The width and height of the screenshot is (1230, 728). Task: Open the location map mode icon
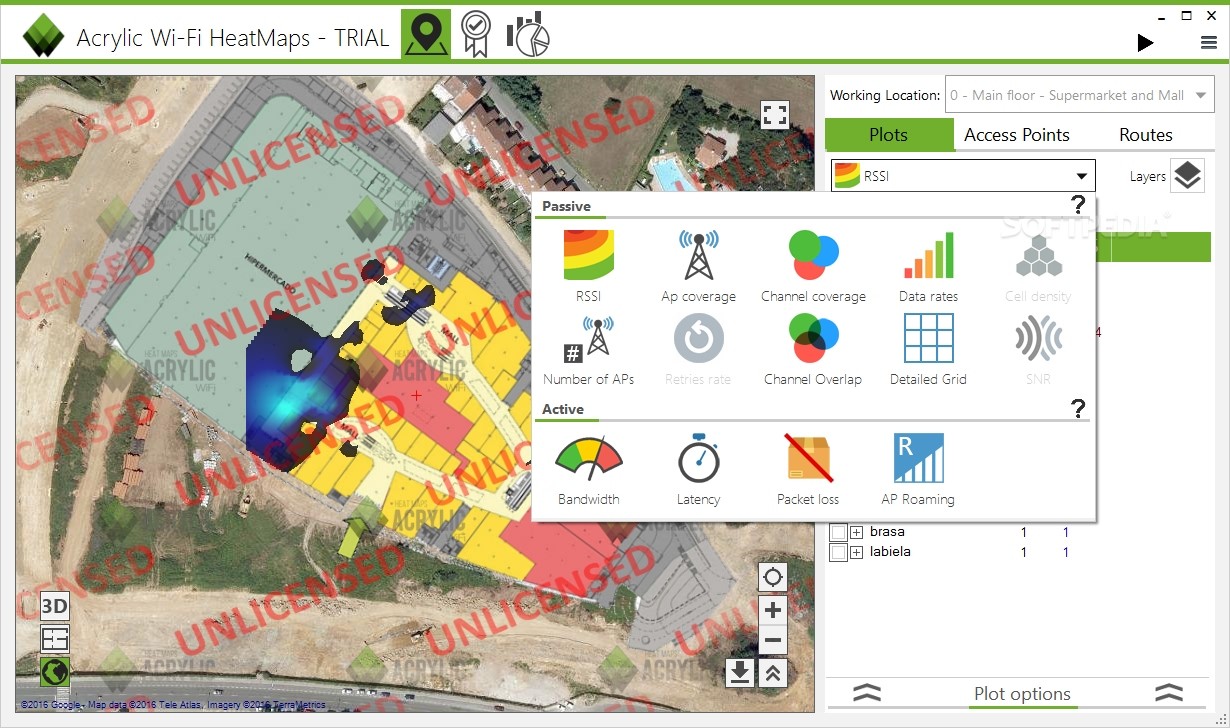(426, 34)
